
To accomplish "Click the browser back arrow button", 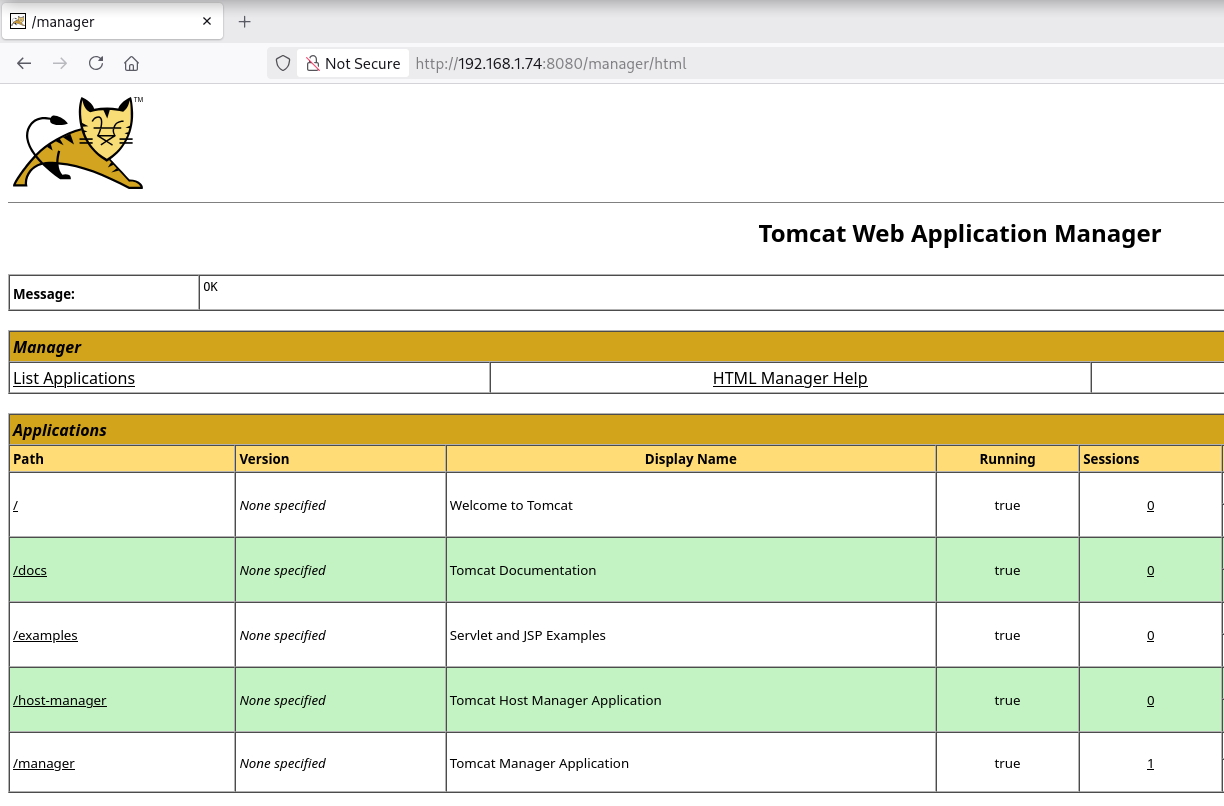I will pyautogui.click(x=25, y=63).
